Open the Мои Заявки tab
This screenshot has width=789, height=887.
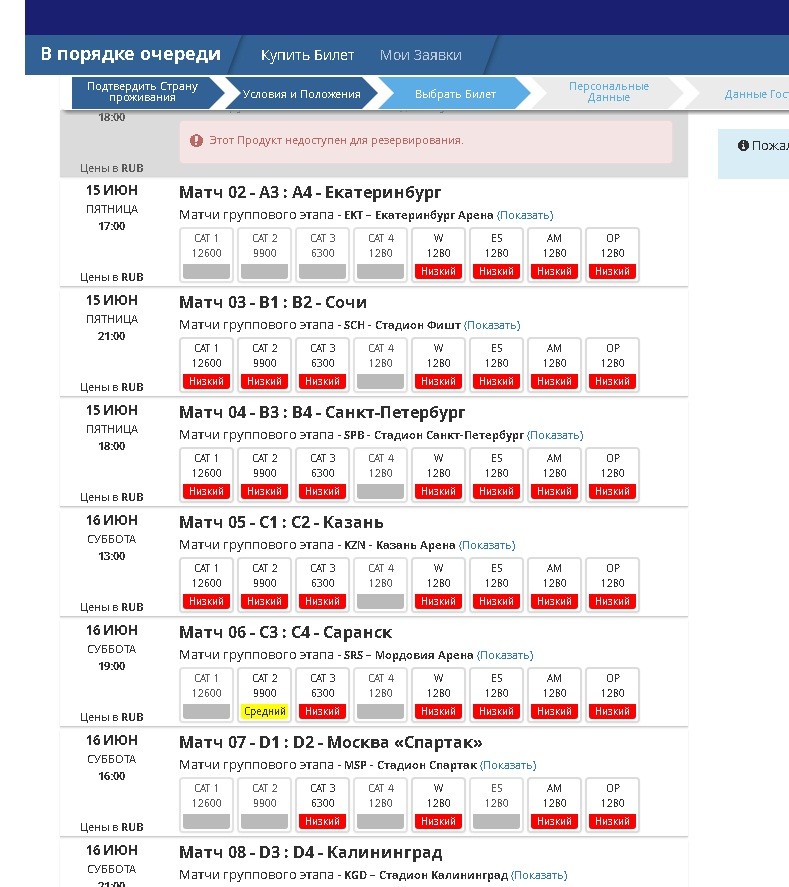[420, 55]
